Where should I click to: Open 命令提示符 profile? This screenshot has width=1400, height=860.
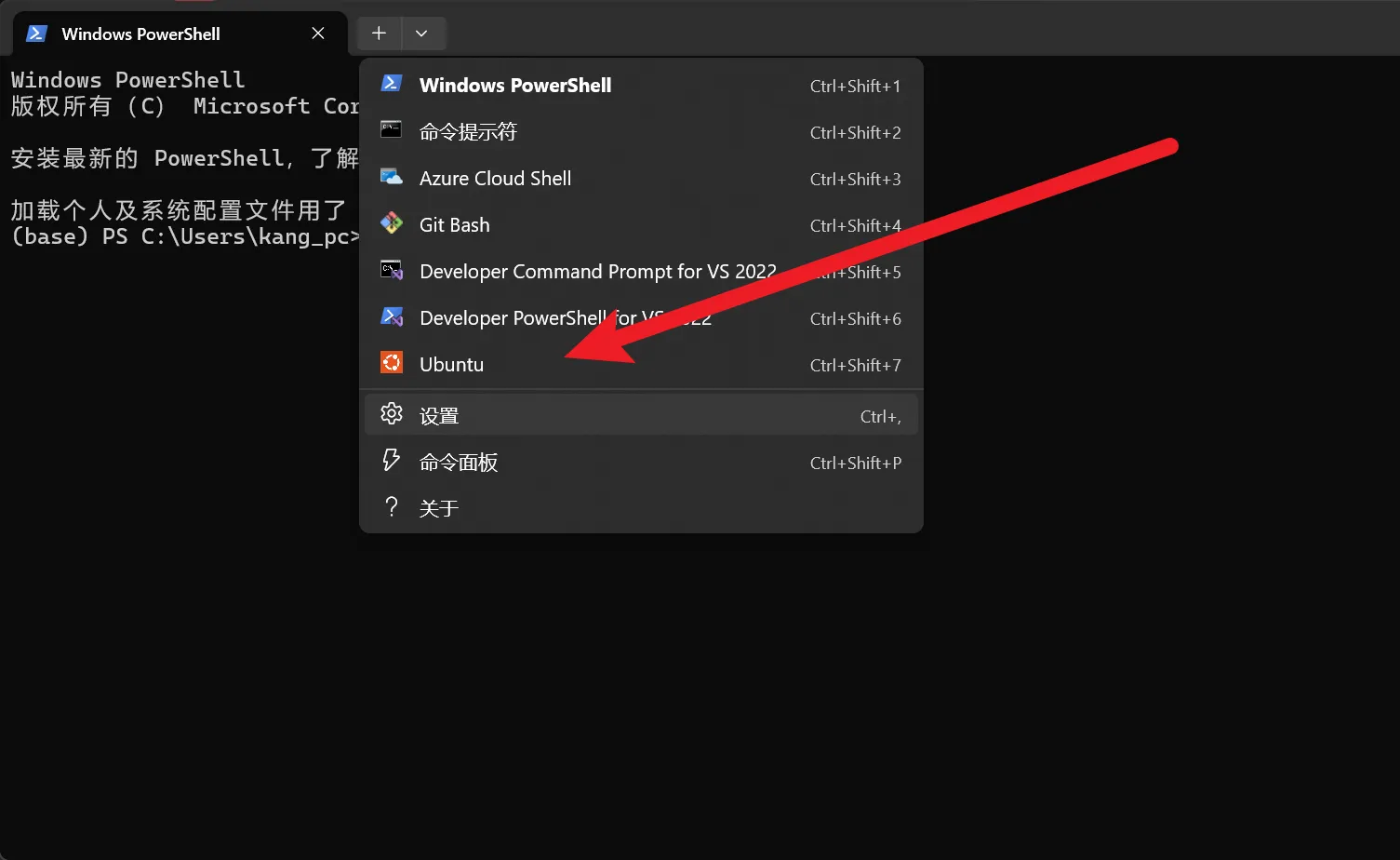click(x=641, y=132)
